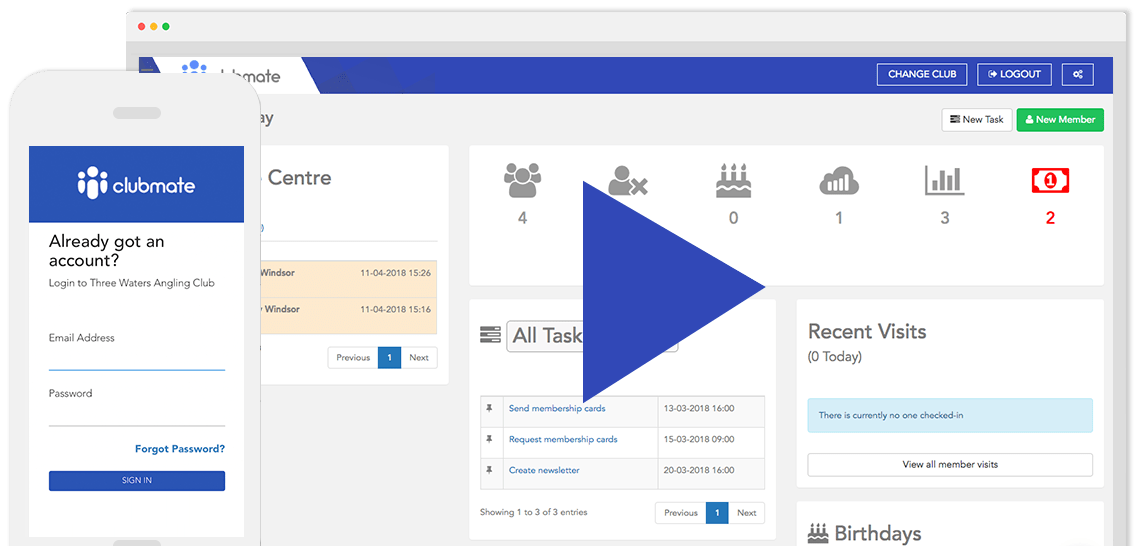Image resolution: width=1134 pixels, height=546 pixels.
Task: Click the birthday cake icon showing 0
Action: tap(733, 180)
